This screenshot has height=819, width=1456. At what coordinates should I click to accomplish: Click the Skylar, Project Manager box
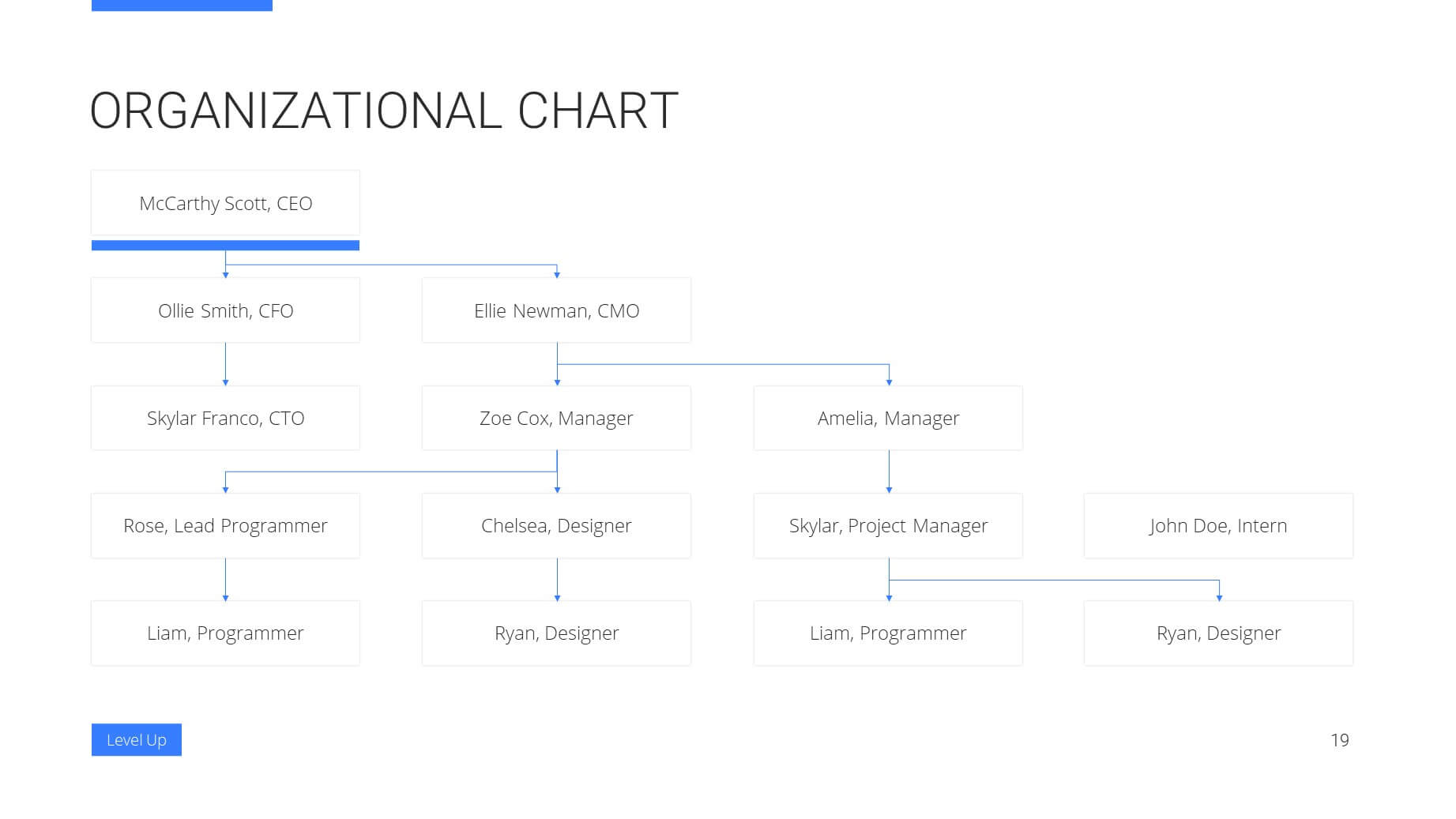click(888, 526)
